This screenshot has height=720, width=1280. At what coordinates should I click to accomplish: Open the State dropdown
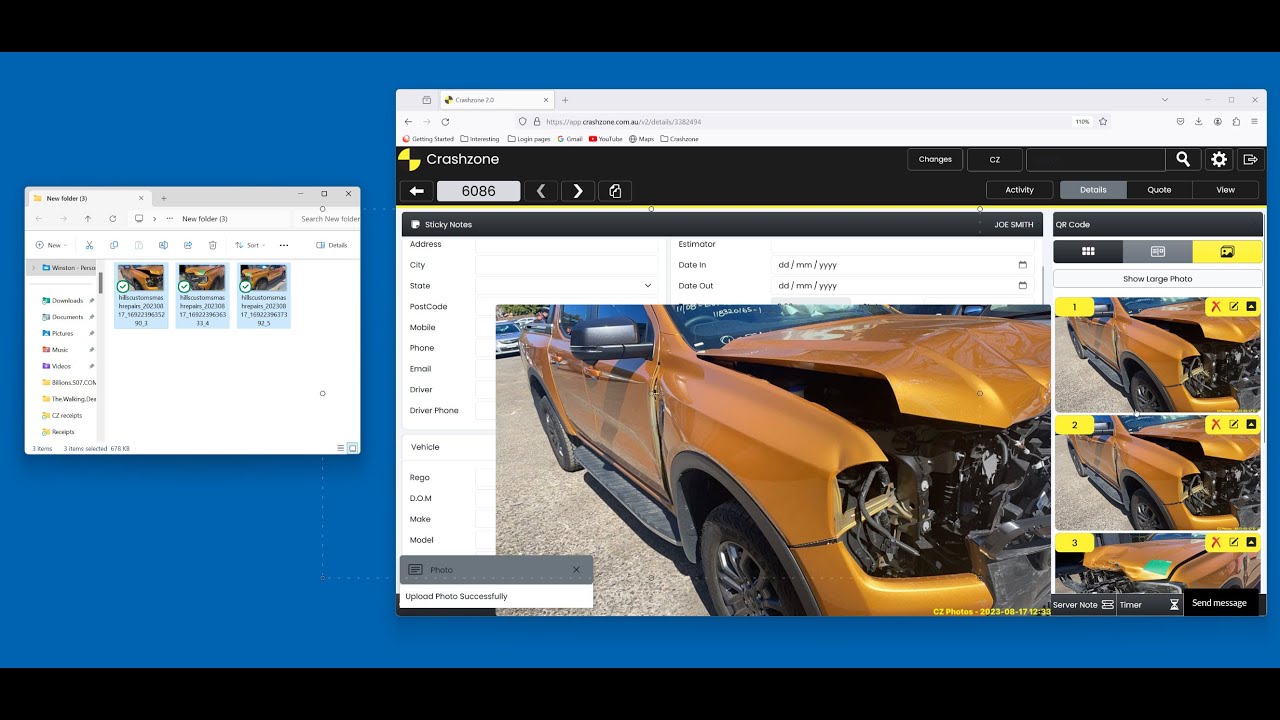click(566, 286)
